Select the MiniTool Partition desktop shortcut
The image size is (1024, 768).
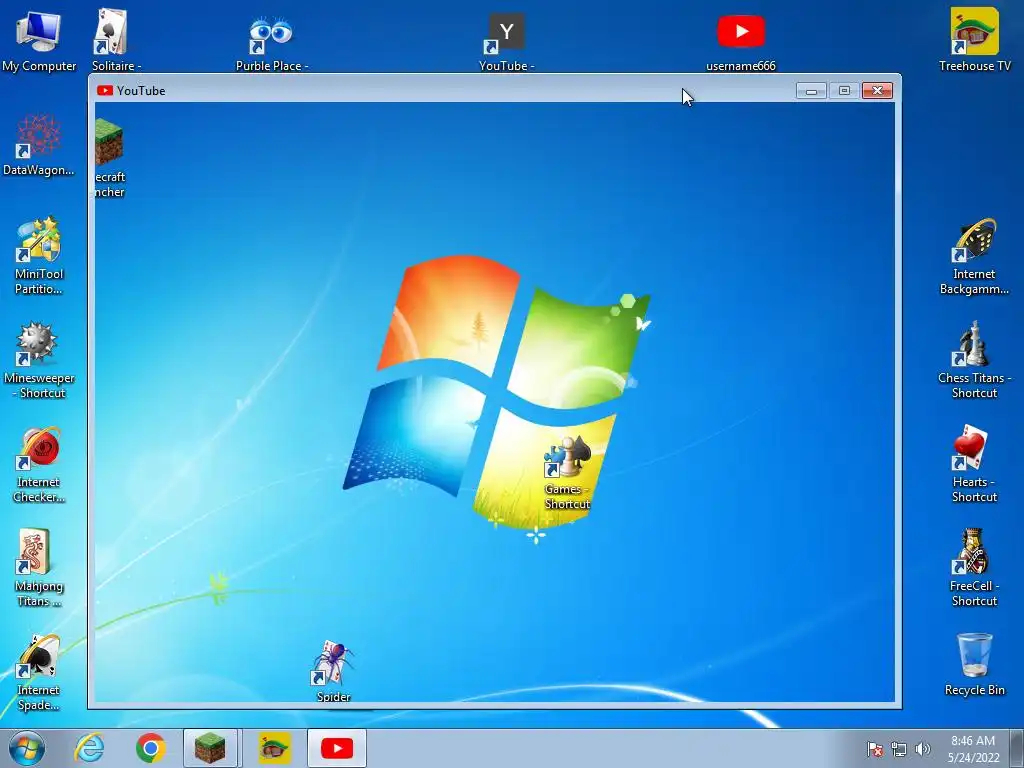(39, 256)
